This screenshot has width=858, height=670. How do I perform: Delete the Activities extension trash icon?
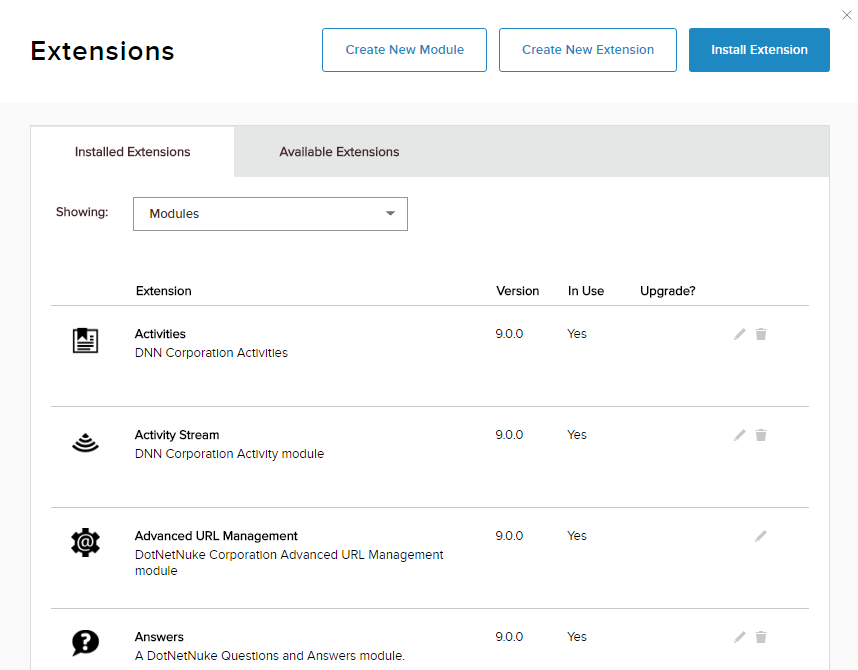[761, 334]
